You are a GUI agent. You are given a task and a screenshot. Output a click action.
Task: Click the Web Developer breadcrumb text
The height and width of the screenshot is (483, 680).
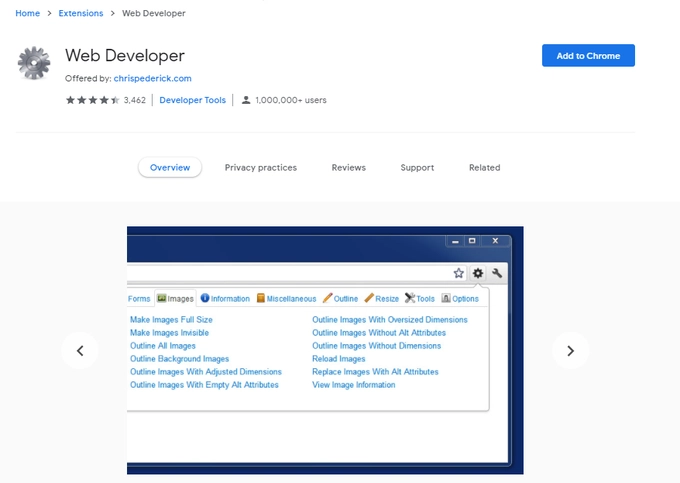(154, 13)
